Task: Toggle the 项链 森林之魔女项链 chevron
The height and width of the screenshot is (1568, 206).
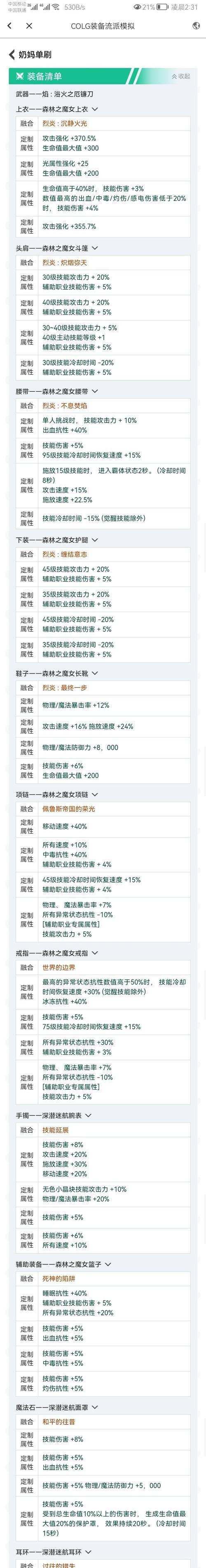Action: pyautogui.click(x=94, y=794)
